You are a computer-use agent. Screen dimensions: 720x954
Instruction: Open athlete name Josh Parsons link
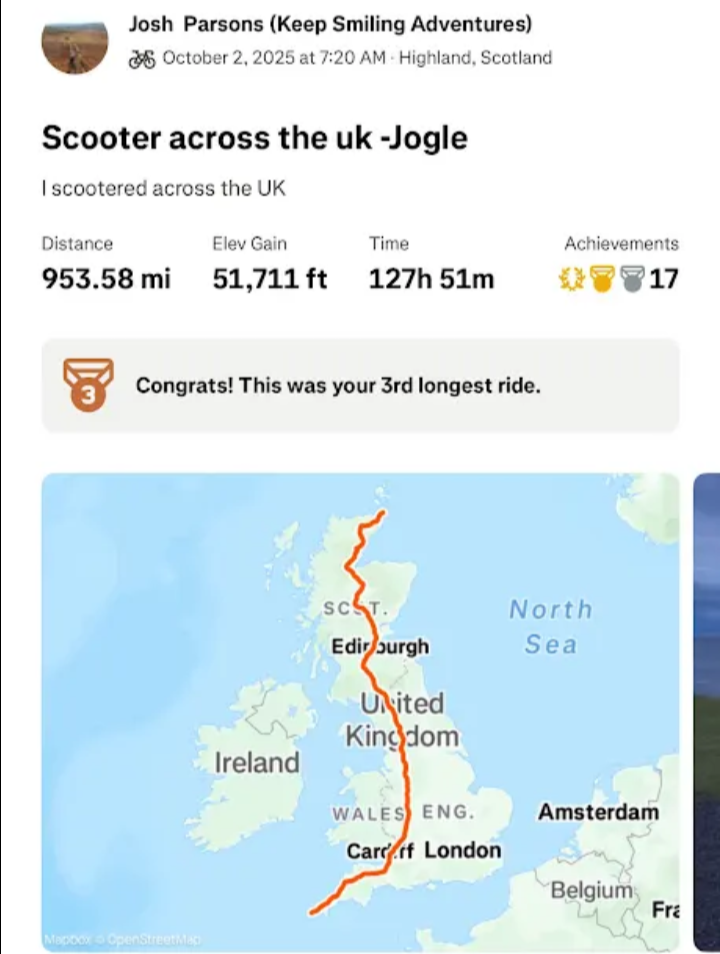330,24
